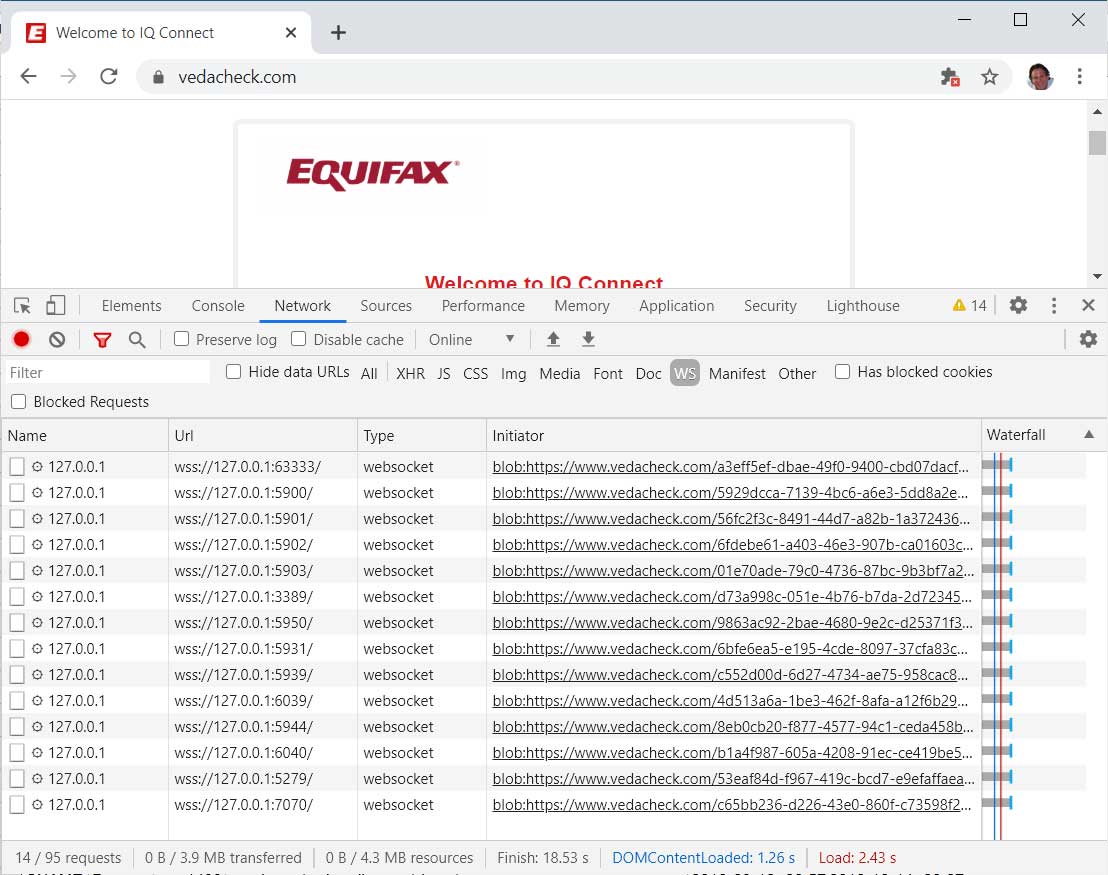This screenshot has height=875, width=1108.
Task: Open the Security tab
Action: (770, 305)
